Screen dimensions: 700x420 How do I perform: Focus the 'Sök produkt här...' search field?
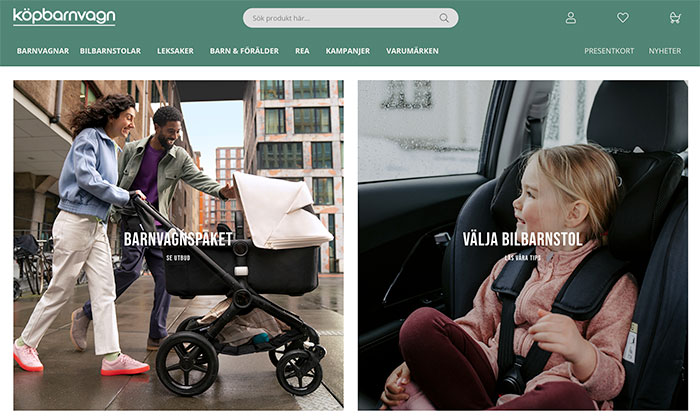click(350, 18)
